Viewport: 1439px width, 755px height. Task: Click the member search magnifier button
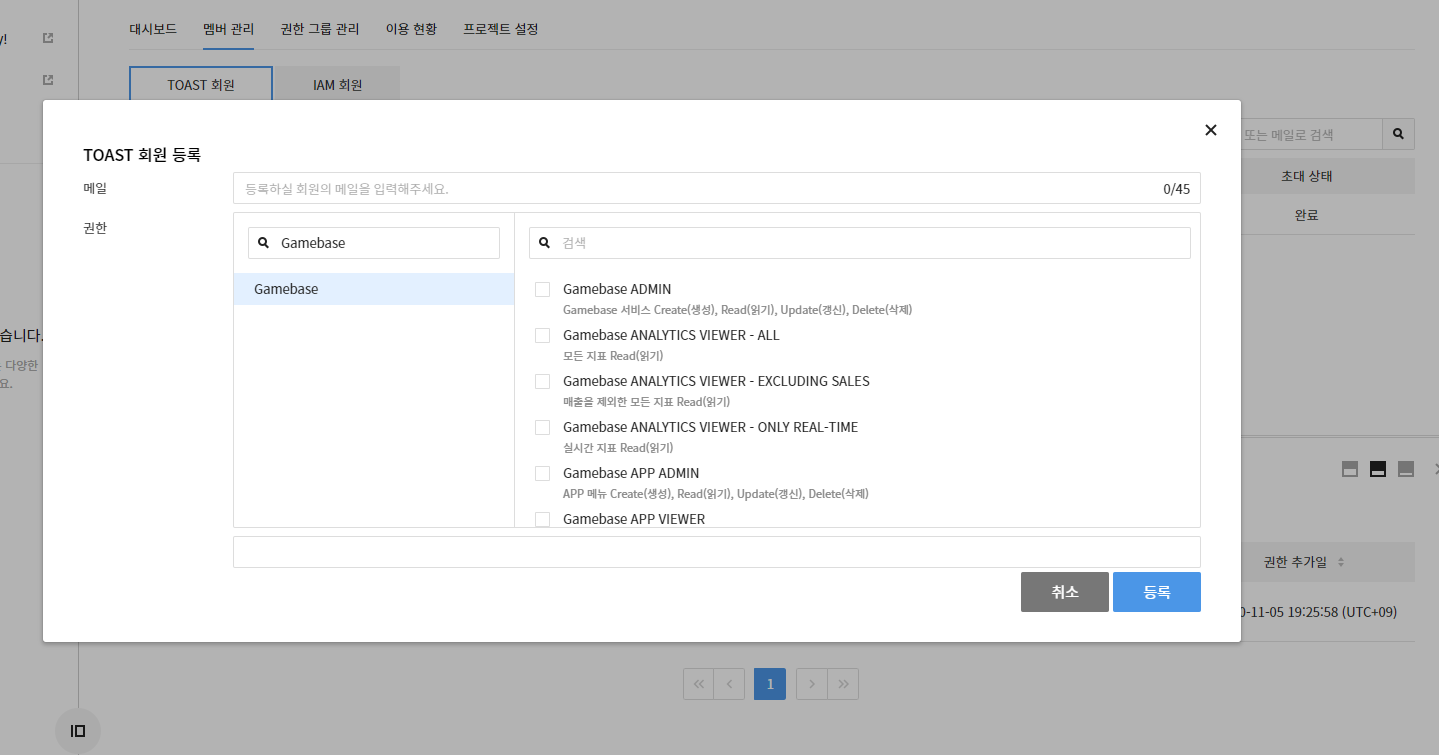click(x=1398, y=134)
